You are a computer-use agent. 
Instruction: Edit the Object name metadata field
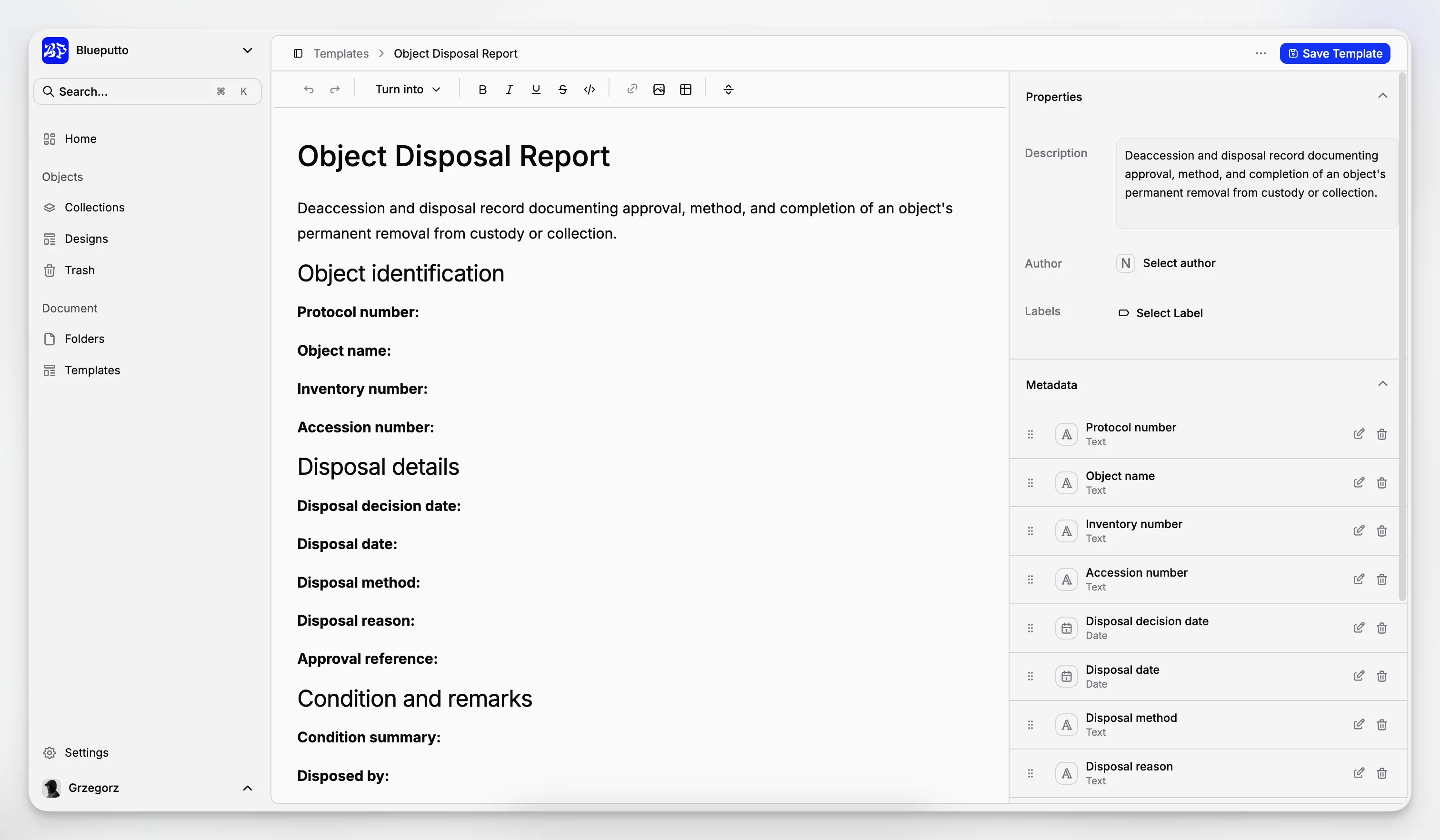1359,483
